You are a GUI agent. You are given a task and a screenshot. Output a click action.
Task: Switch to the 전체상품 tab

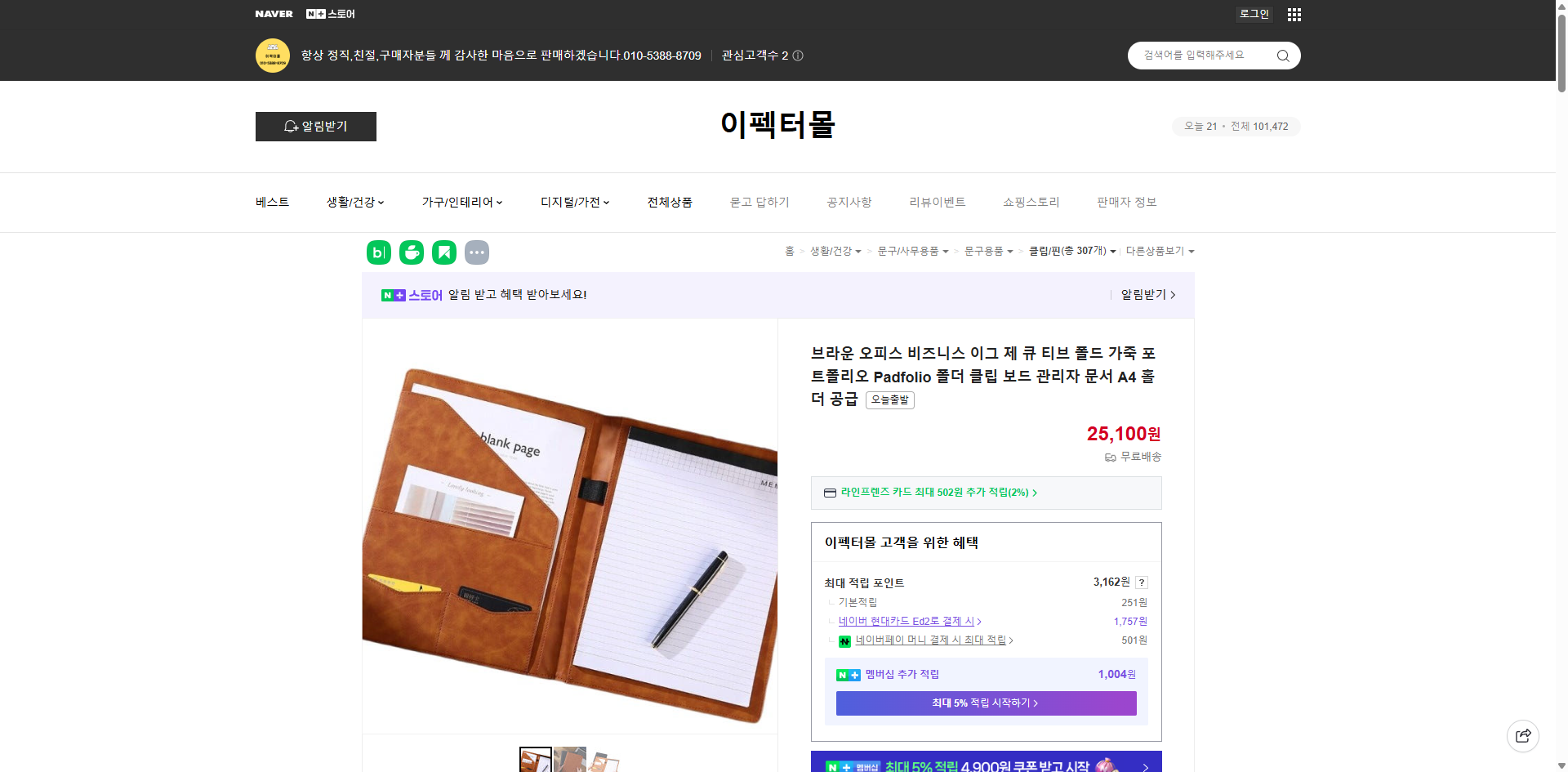[668, 202]
